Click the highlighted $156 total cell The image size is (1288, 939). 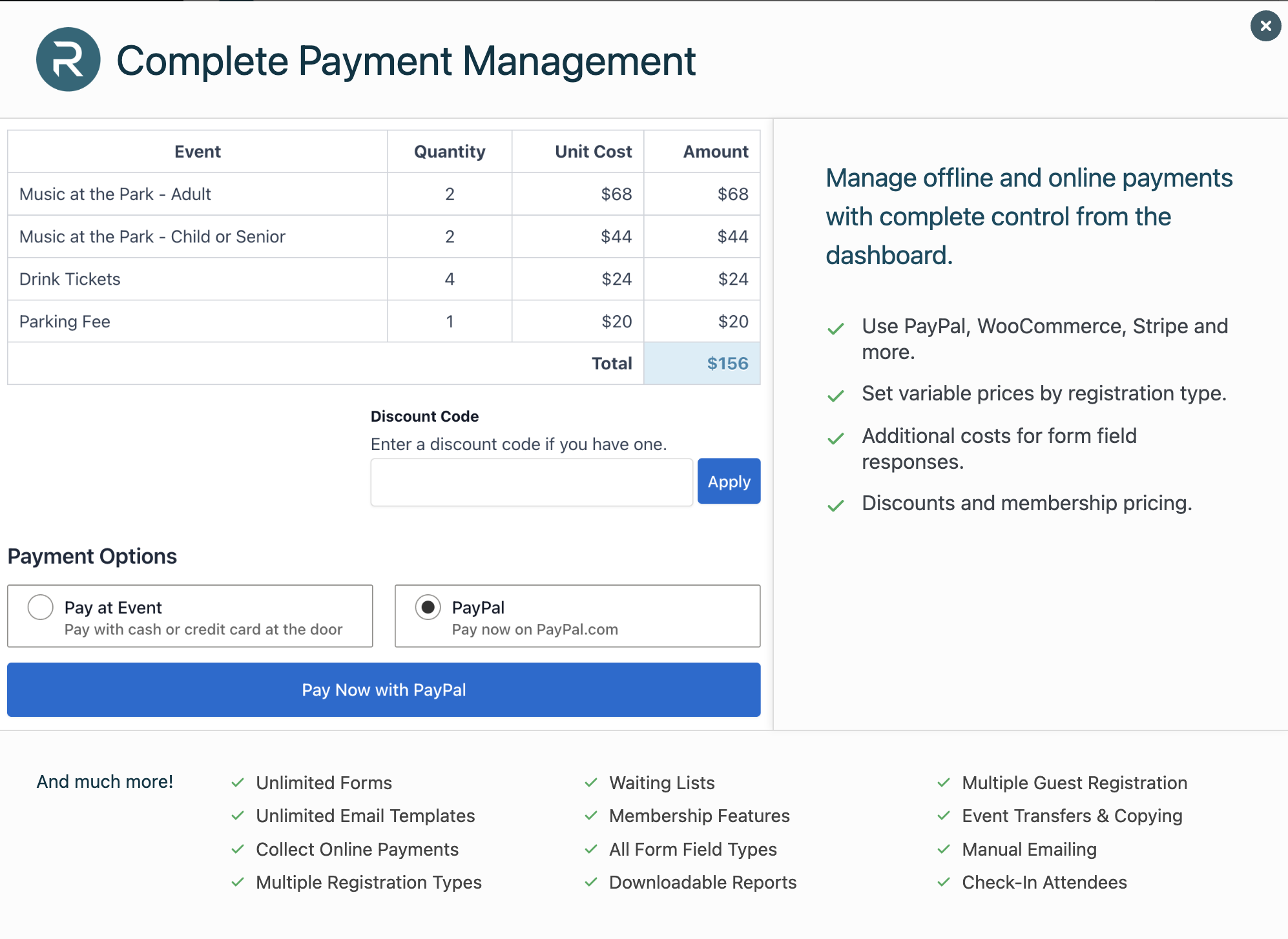701,364
